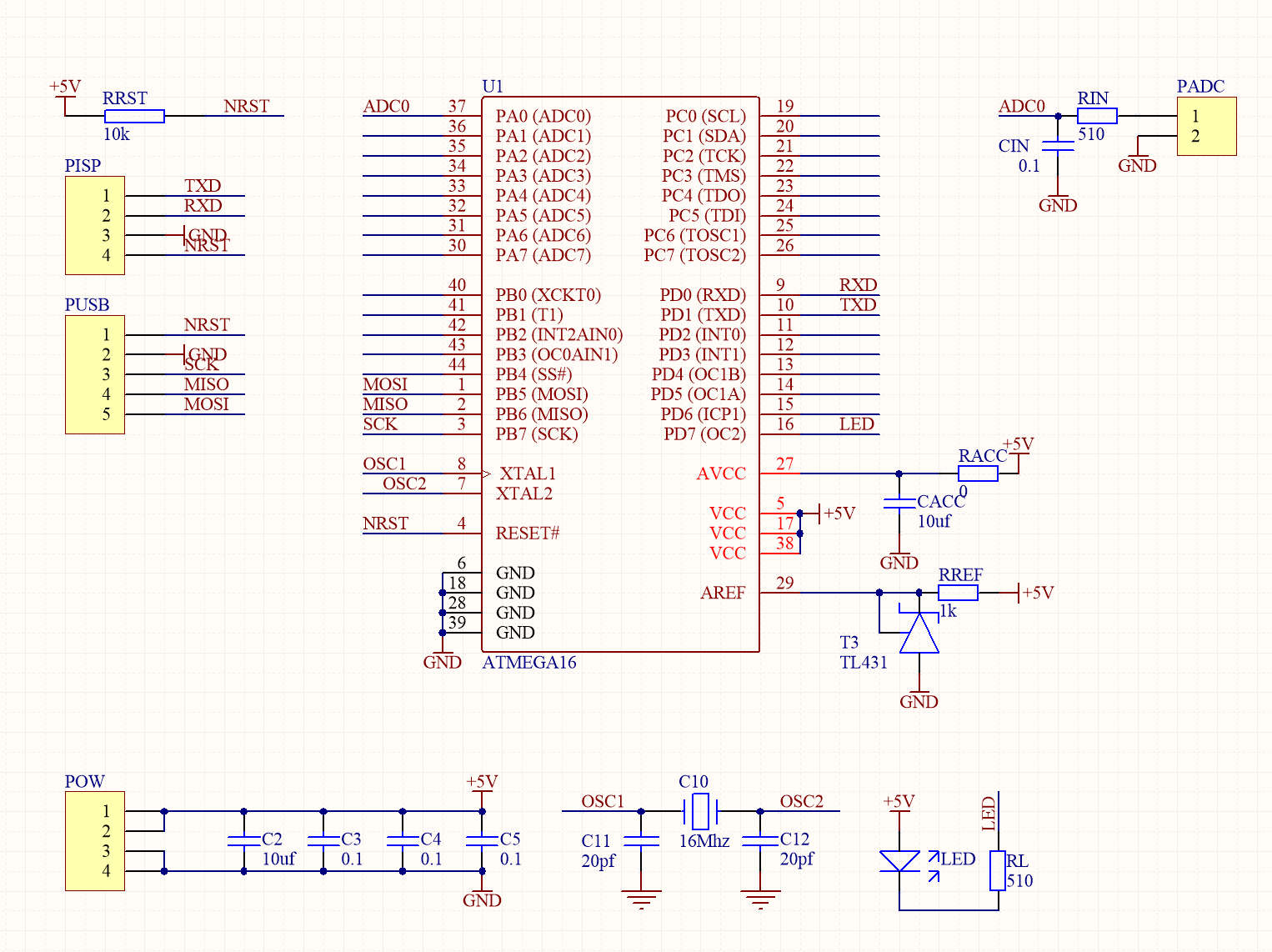Click the RIN 510 resistor symbol

[1095, 115]
